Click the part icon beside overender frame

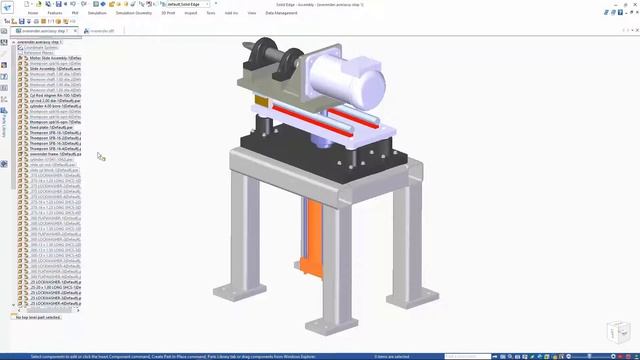(x=26, y=154)
